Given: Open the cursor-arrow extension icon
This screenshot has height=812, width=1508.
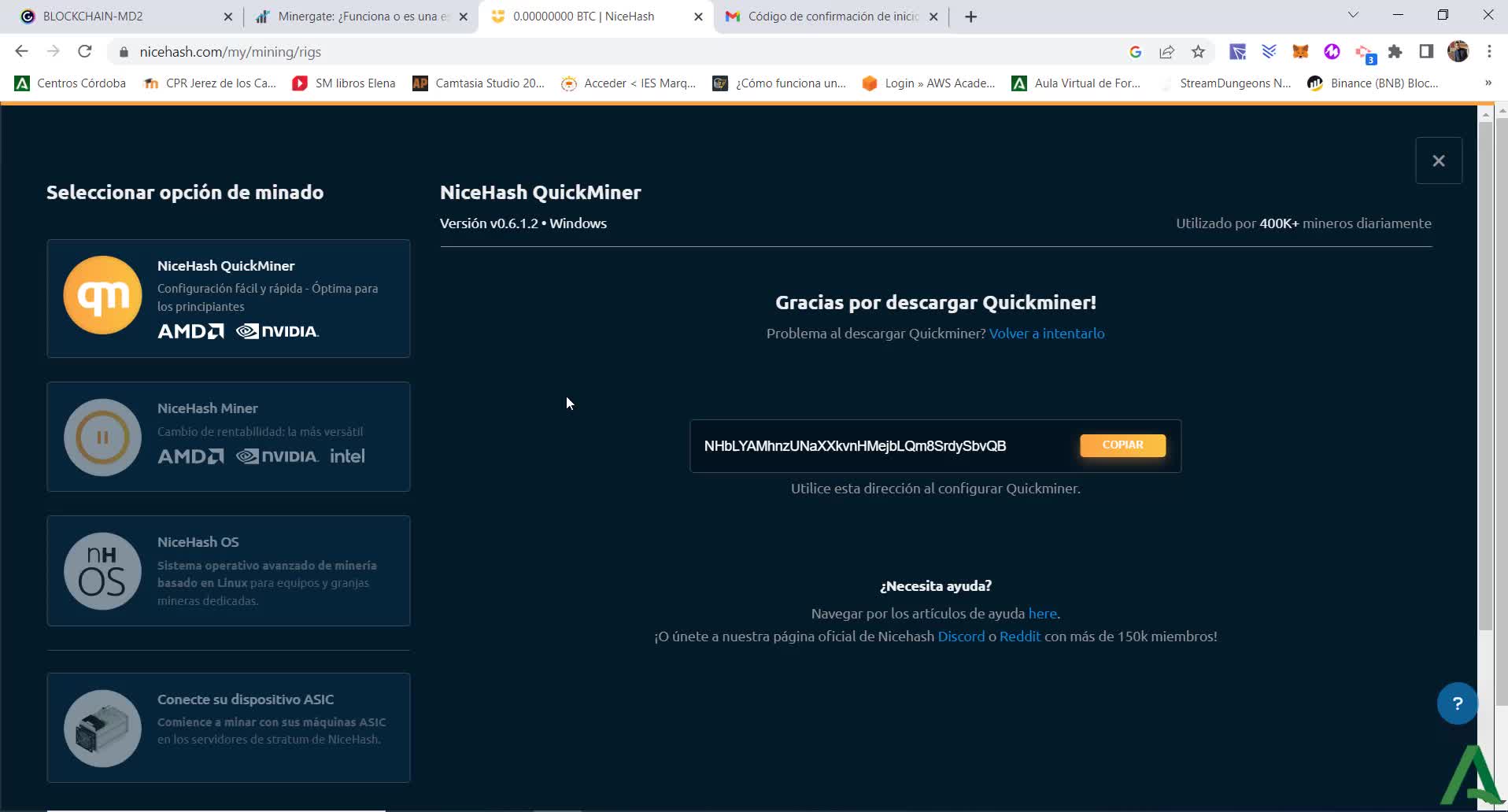Looking at the screenshot, I should pyautogui.click(x=1237, y=52).
